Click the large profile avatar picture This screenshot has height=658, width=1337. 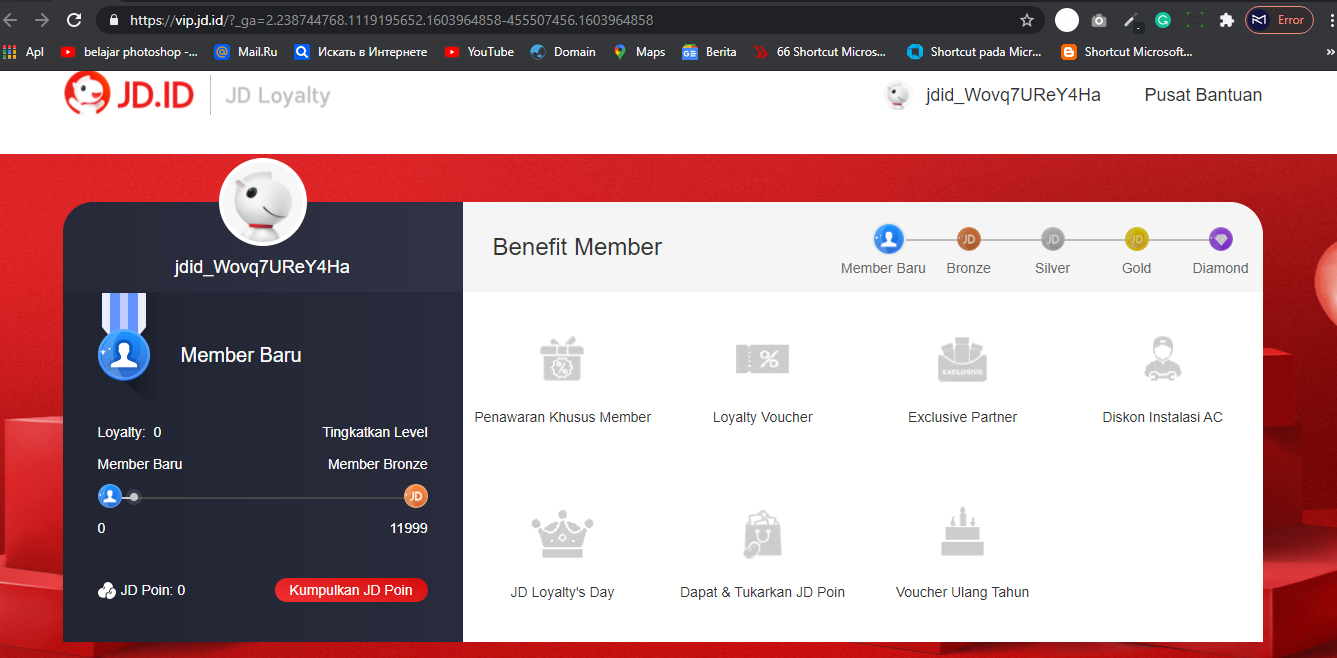pos(263,202)
